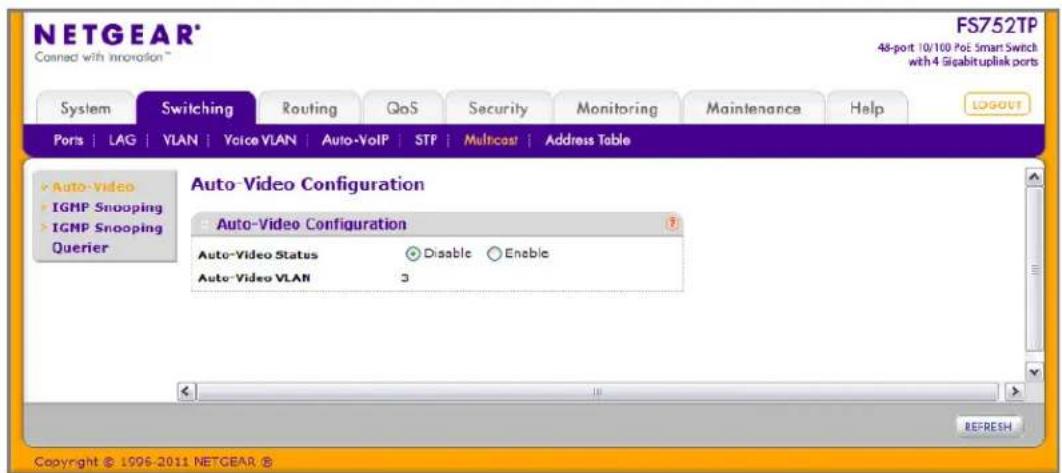1062x473 pixels.
Task: Open the Multicast submenu
Action: click(490, 140)
